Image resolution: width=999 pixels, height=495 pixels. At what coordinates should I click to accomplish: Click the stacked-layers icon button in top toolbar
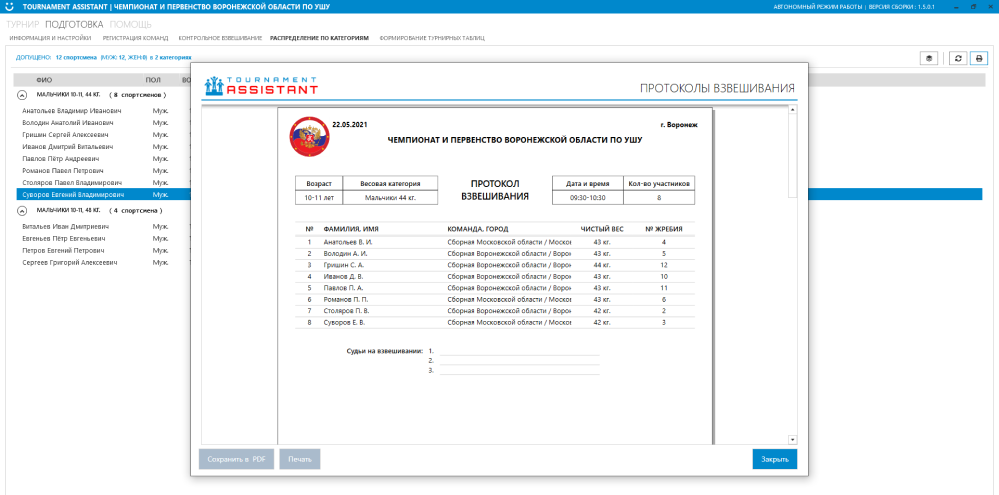[x=929, y=58]
